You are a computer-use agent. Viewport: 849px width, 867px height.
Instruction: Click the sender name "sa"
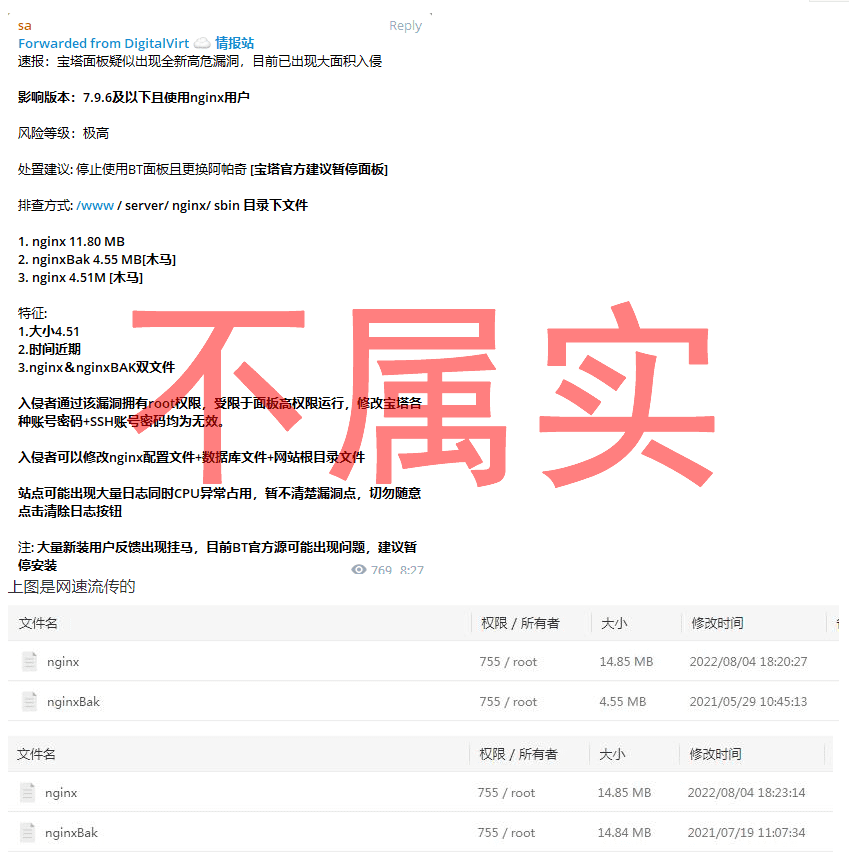[25, 25]
